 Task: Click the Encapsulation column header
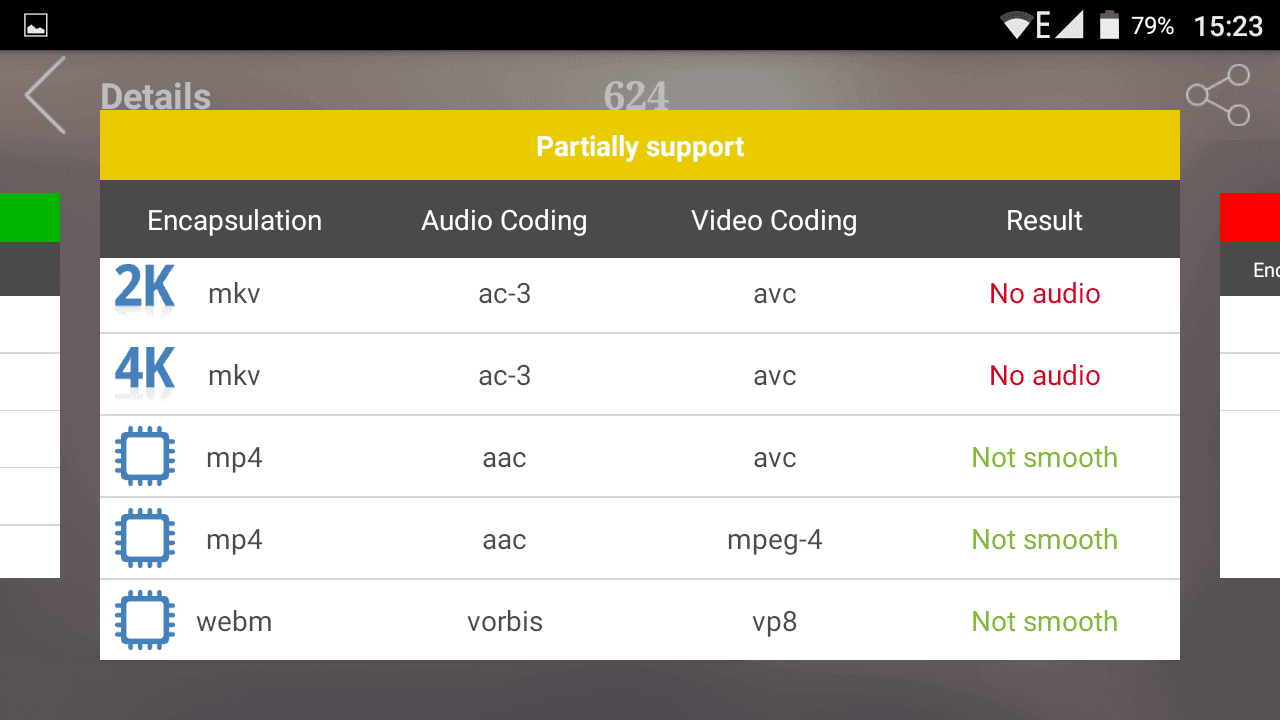click(235, 221)
